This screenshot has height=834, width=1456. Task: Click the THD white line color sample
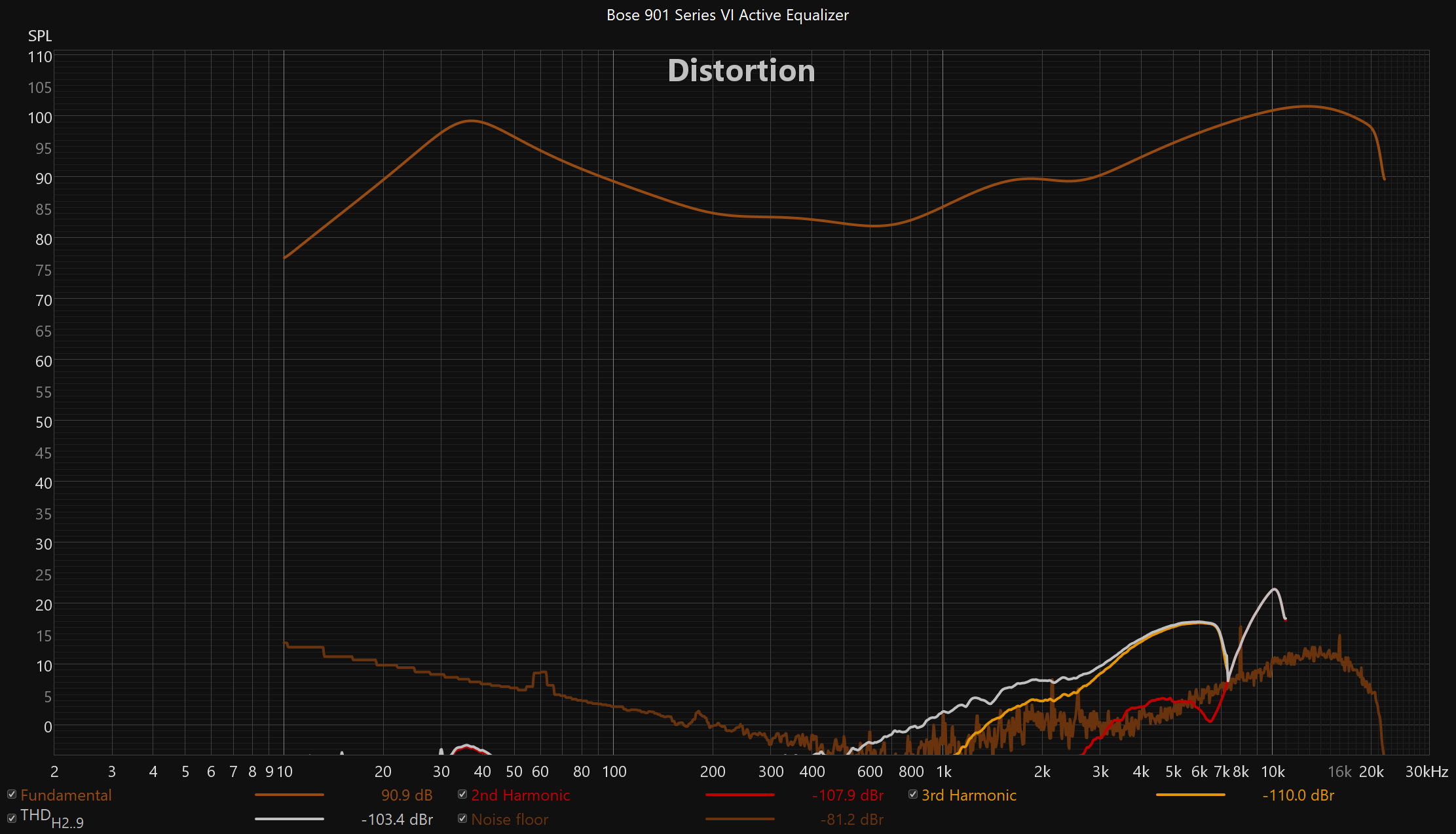click(x=289, y=819)
